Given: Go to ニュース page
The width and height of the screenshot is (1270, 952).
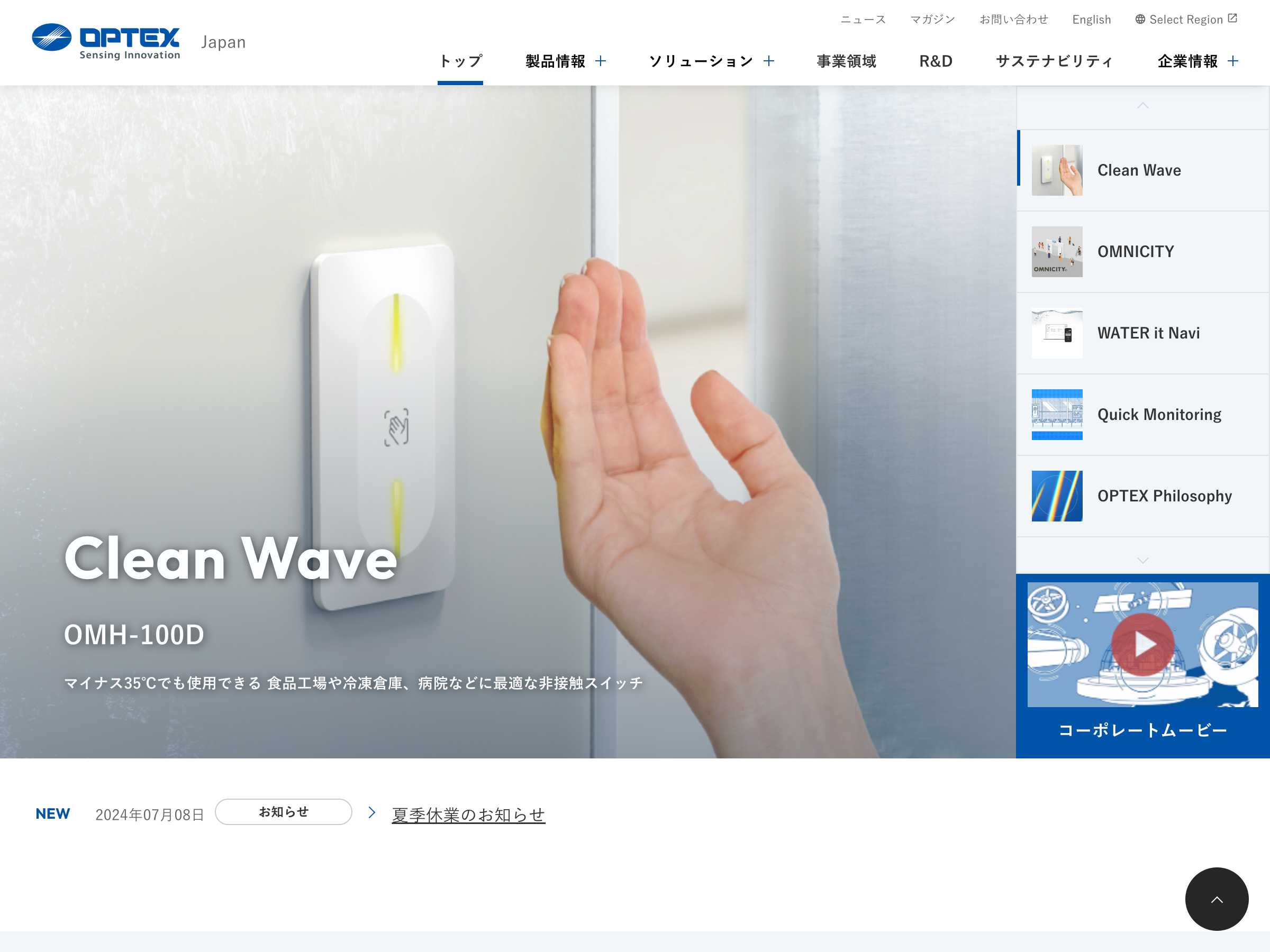Looking at the screenshot, I should coord(863,20).
